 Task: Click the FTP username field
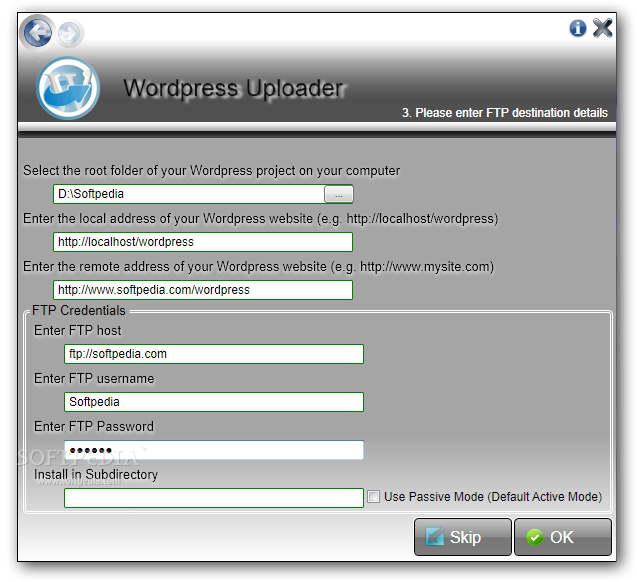coord(214,402)
